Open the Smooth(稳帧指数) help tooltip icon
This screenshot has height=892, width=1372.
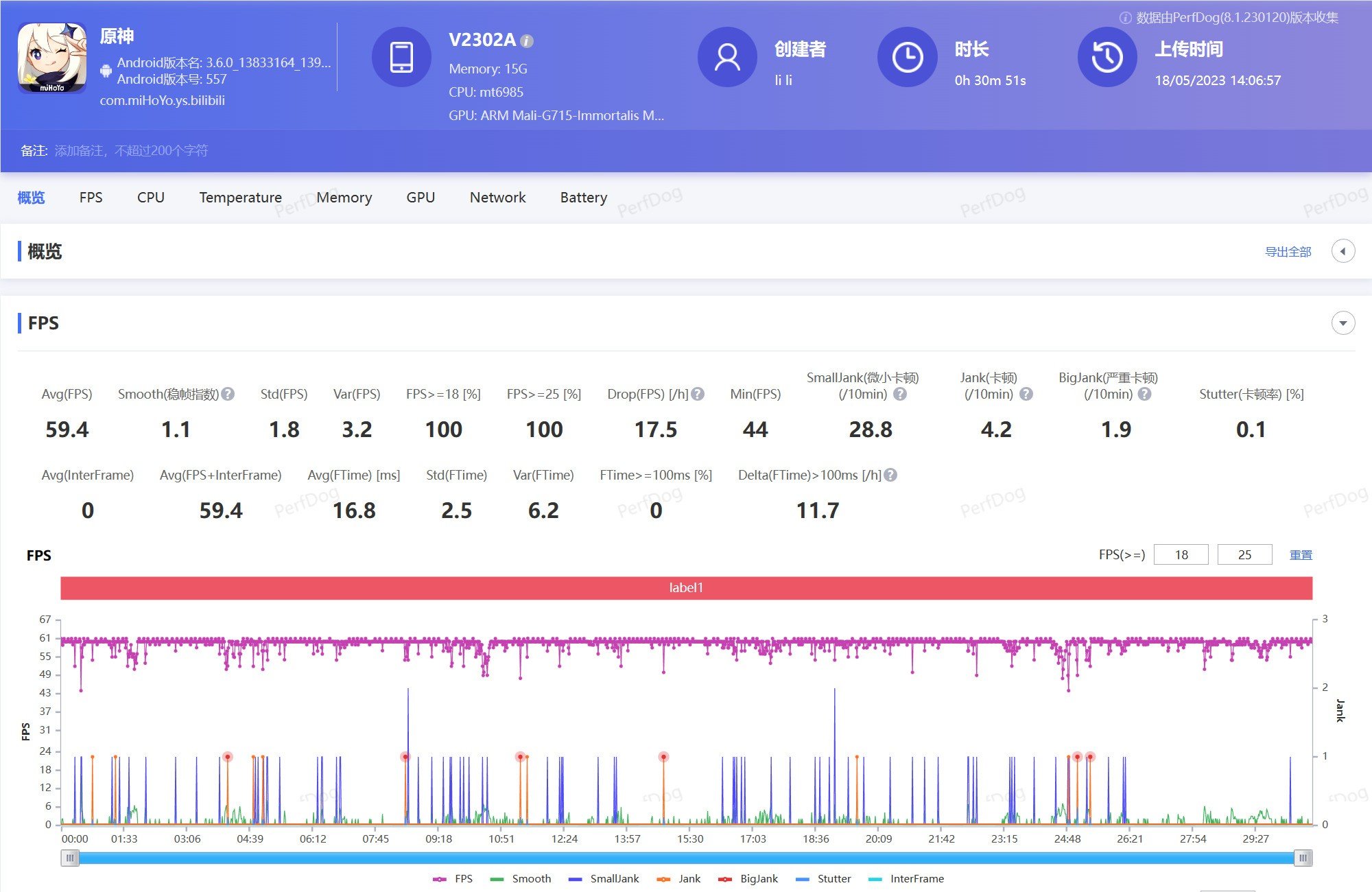[227, 394]
